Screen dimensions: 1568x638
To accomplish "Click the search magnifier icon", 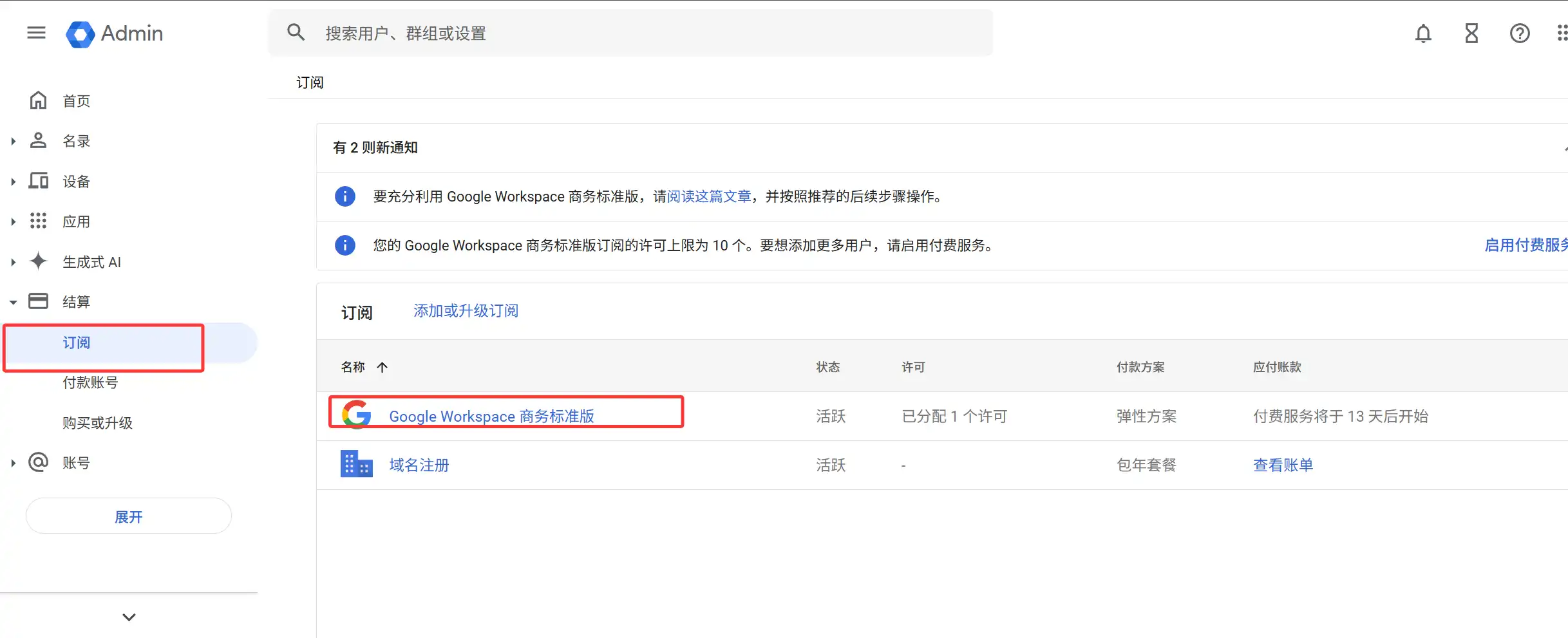I will 296,32.
